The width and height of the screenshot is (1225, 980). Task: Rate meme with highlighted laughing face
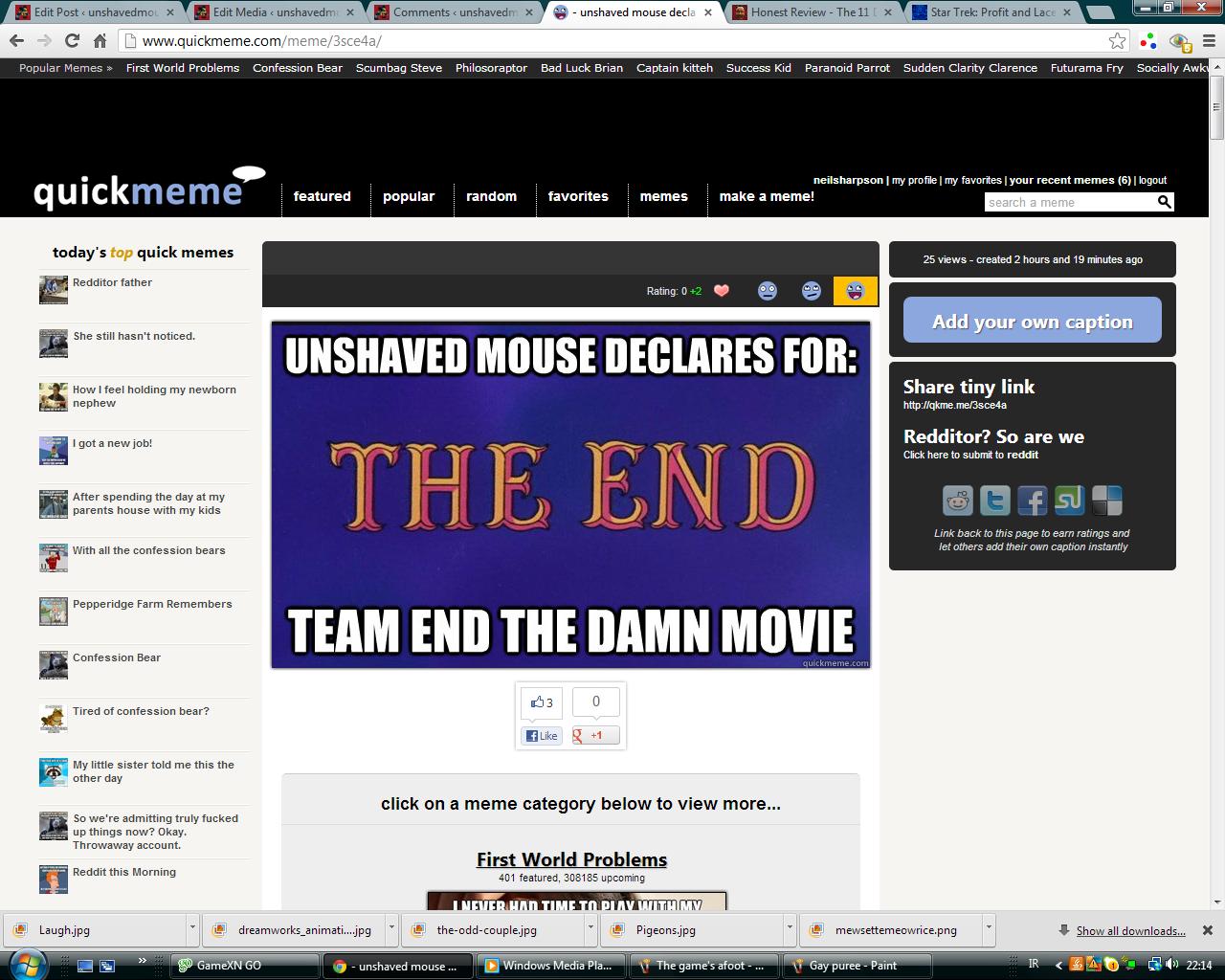(x=855, y=291)
